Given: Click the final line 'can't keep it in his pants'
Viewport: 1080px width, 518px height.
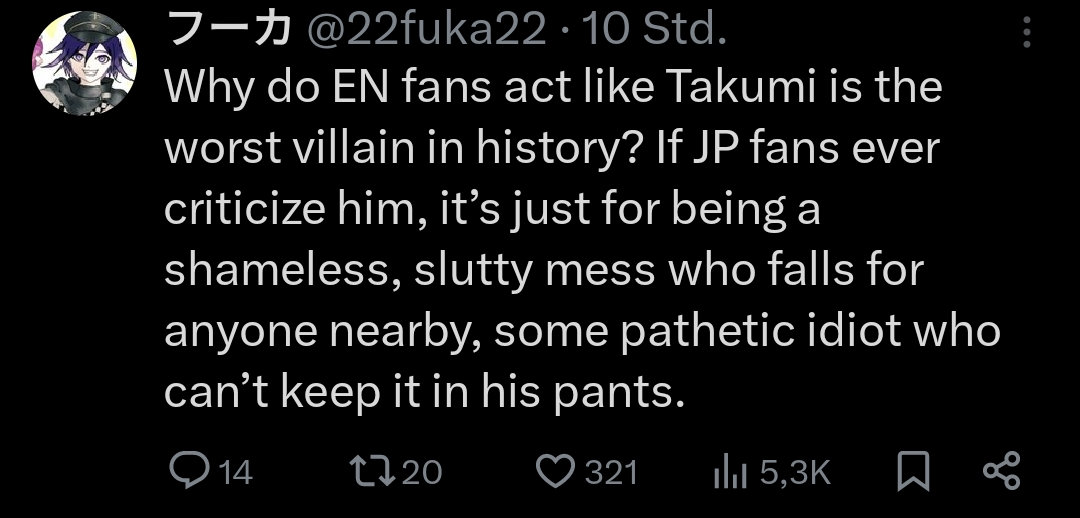Looking at the screenshot, I should (x=425, y=393).
